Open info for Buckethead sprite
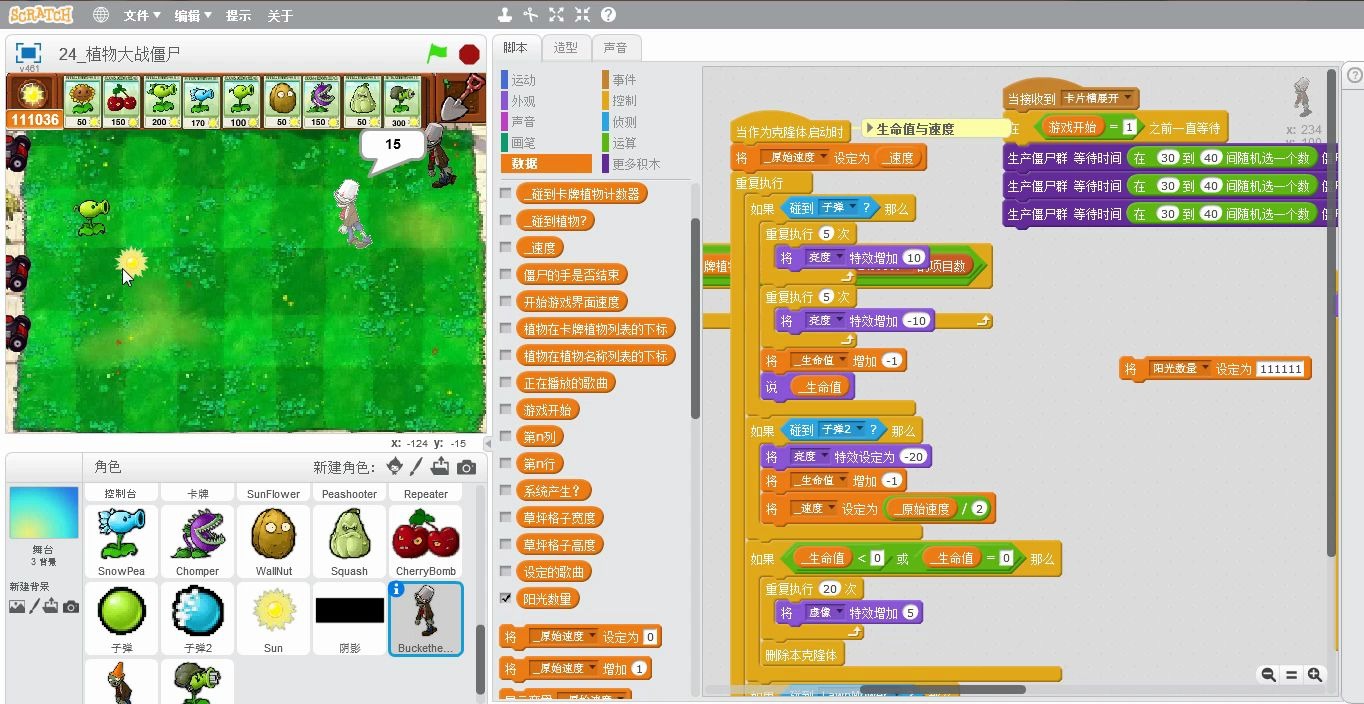Screen dimensions: 1364x704 tap(396, 589)
